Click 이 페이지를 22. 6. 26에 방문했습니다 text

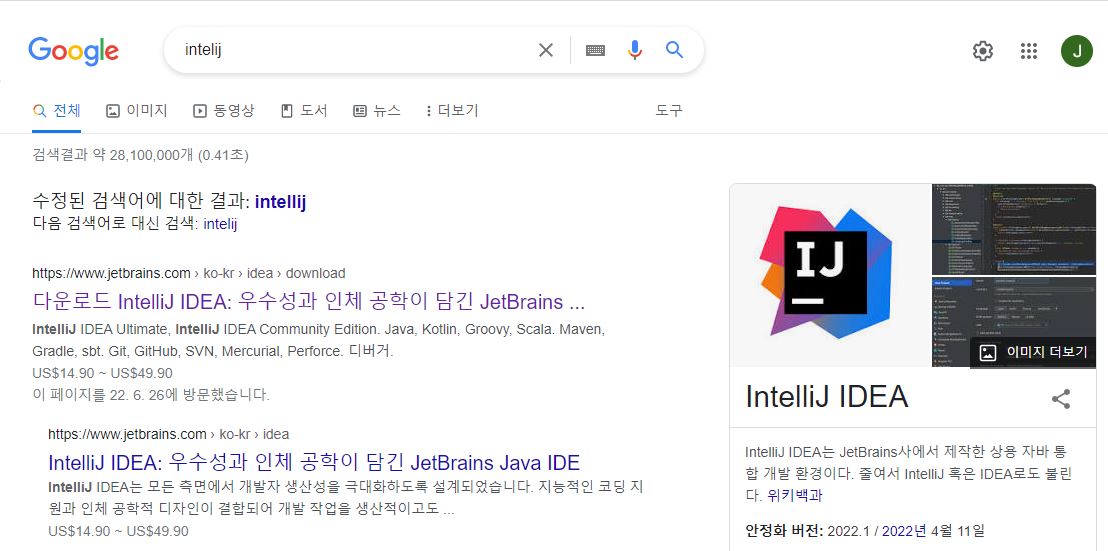pyautogui.click(x=151, y=395)
